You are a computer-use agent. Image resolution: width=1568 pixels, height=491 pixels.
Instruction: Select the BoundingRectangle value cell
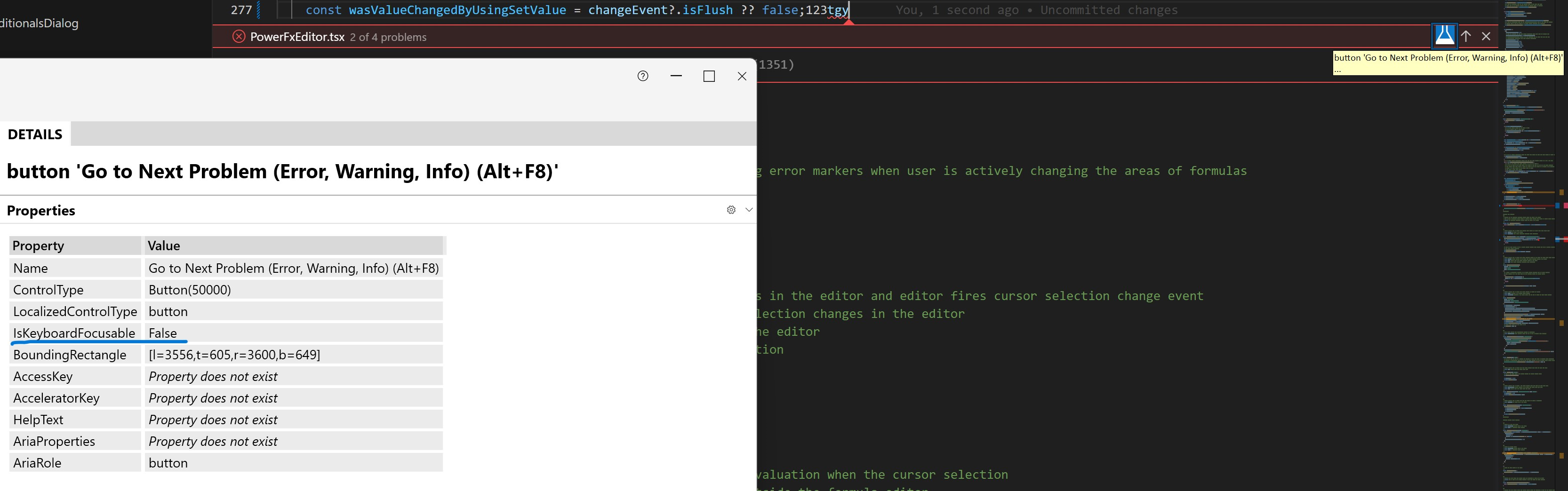[234, 354]
